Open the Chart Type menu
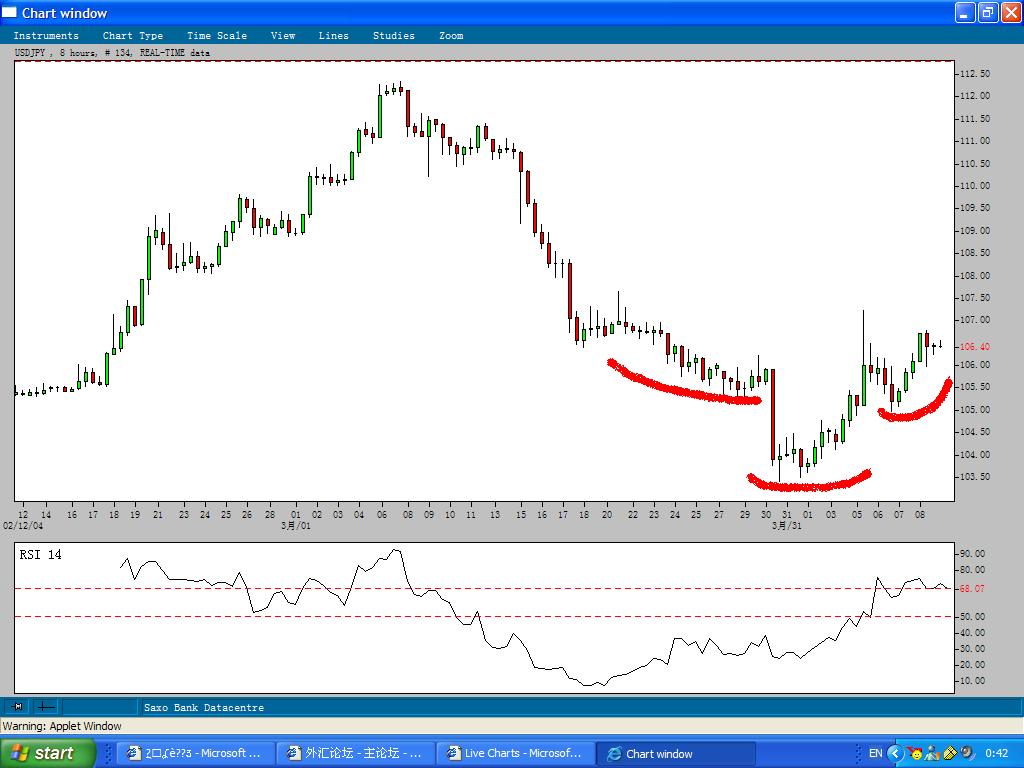The width and height of the screenshot is (1024, 768). pyautogui.click(x=133, y=36)
